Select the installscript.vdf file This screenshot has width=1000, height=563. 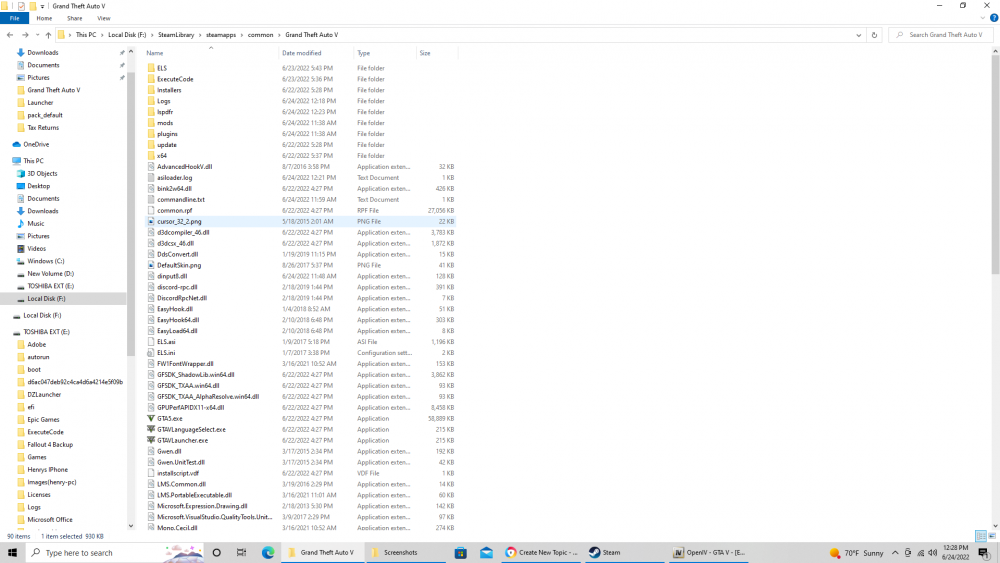pyautogui.click(x=178, y=473)
